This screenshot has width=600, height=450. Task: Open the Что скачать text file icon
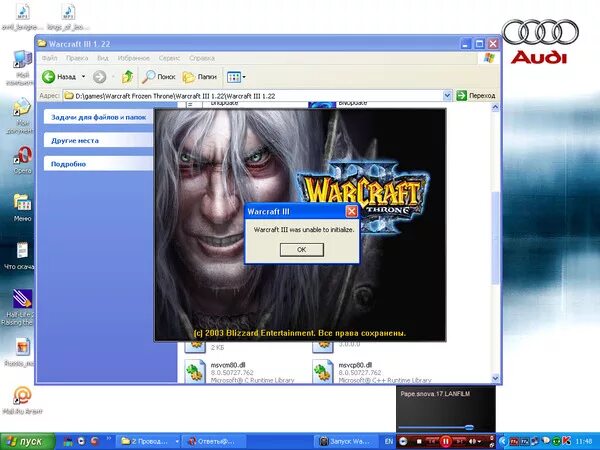pyautogui.click(x=21, y=254)
